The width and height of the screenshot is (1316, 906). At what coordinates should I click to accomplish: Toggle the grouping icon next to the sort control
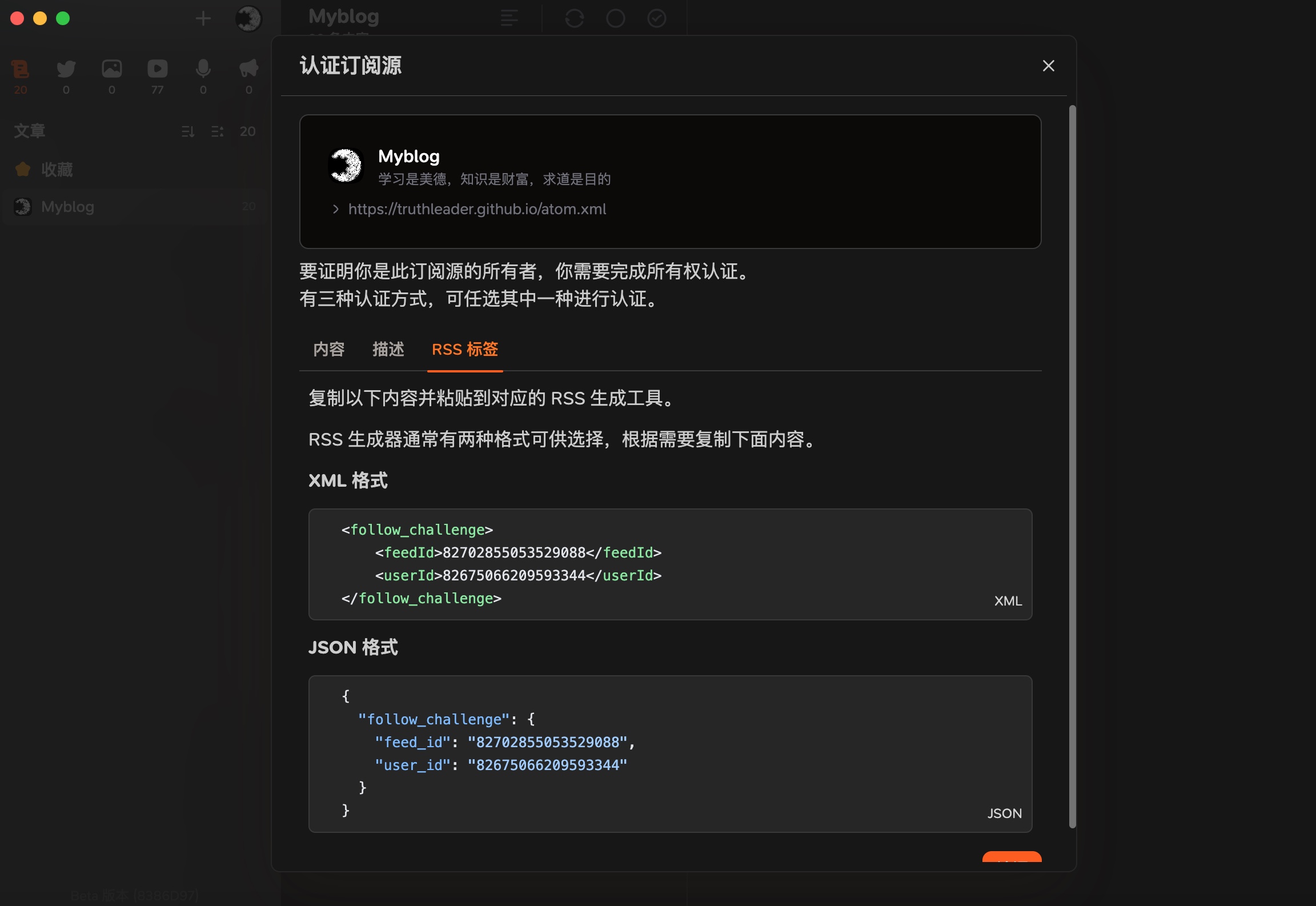(x=217, y=131)
